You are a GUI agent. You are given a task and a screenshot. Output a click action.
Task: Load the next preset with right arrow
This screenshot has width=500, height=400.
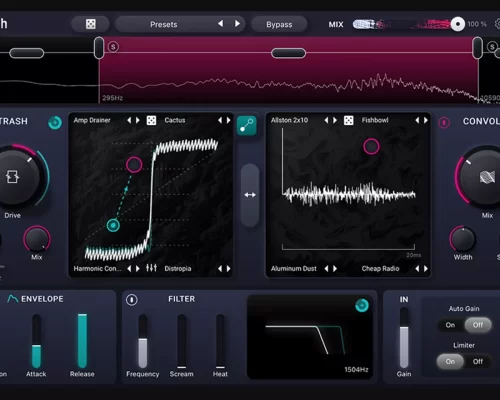point(237,24)
